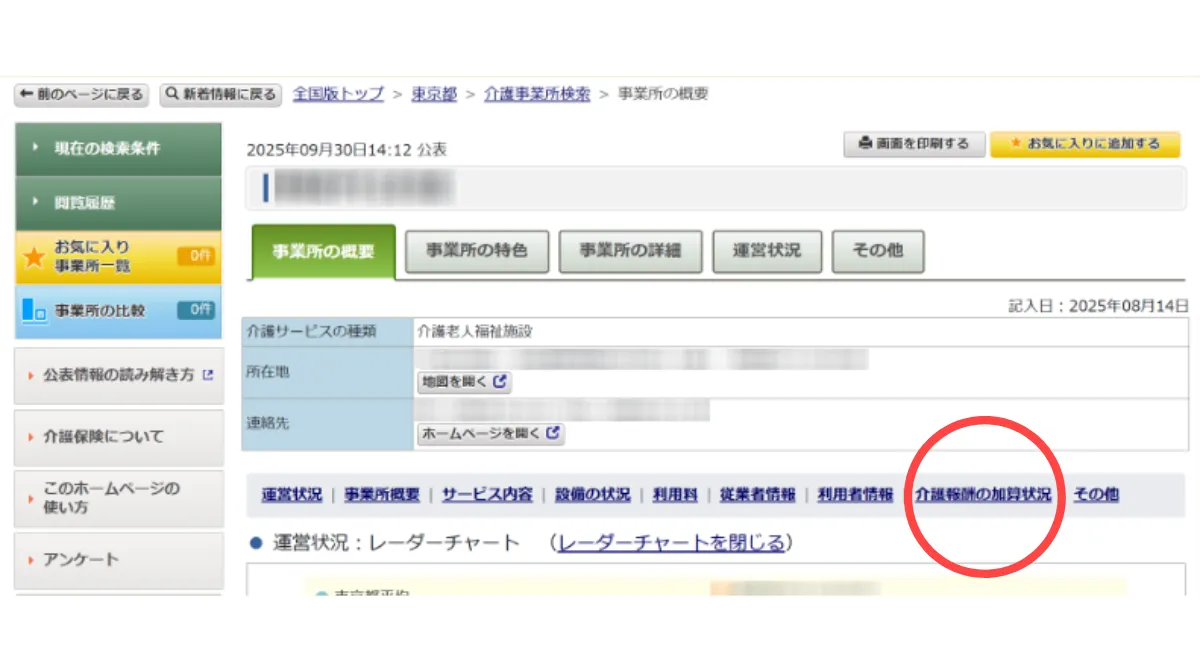Click 2025年09月30日14:12 公表 text
This screenshot has width=1200, height=672.
(x=346, y=149)
